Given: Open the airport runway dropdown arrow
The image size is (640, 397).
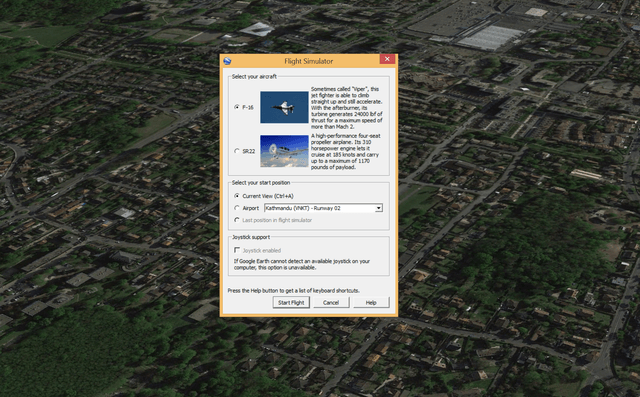Looking at the screenshot, I should [379, 208].
